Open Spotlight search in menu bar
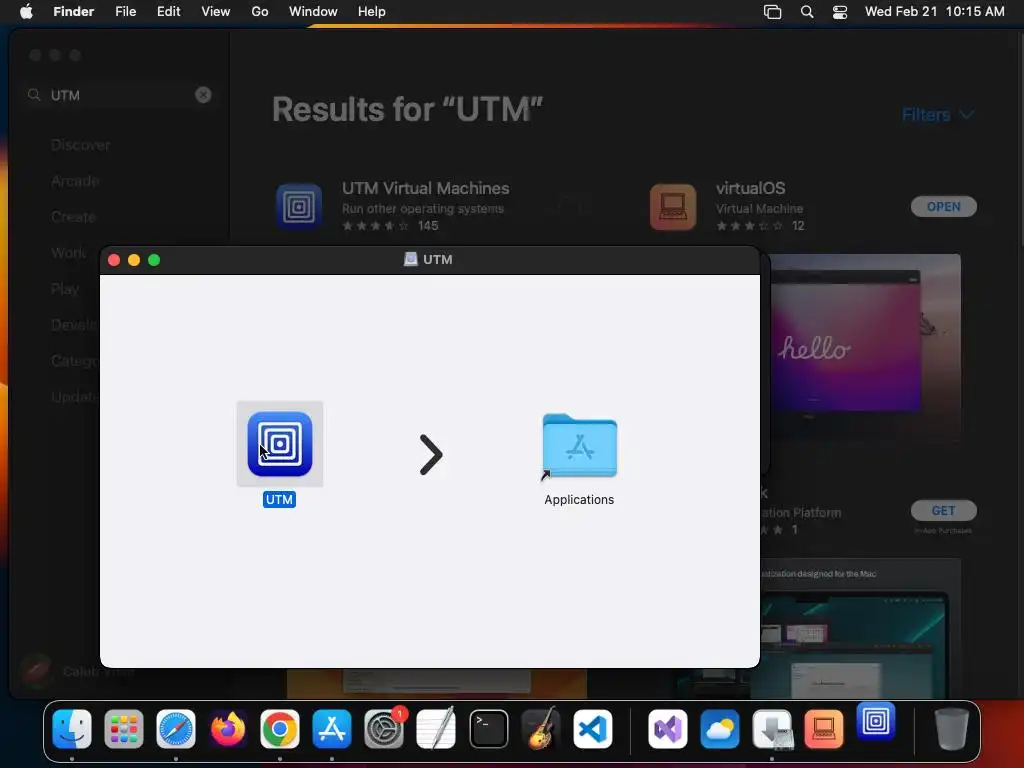1024x768 pixels. pyautogui.click(x=807, y=12)
